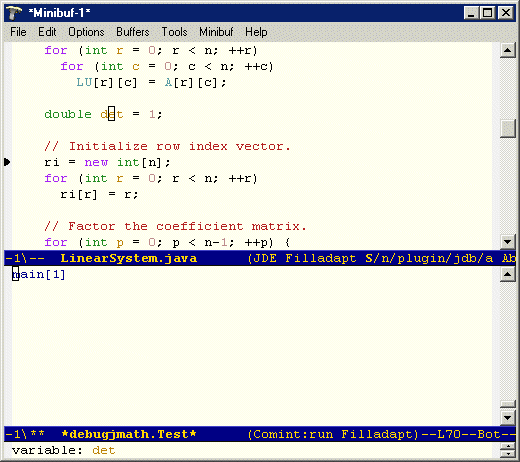
Task: Open the Options menu
Action: tap(86, 32)
